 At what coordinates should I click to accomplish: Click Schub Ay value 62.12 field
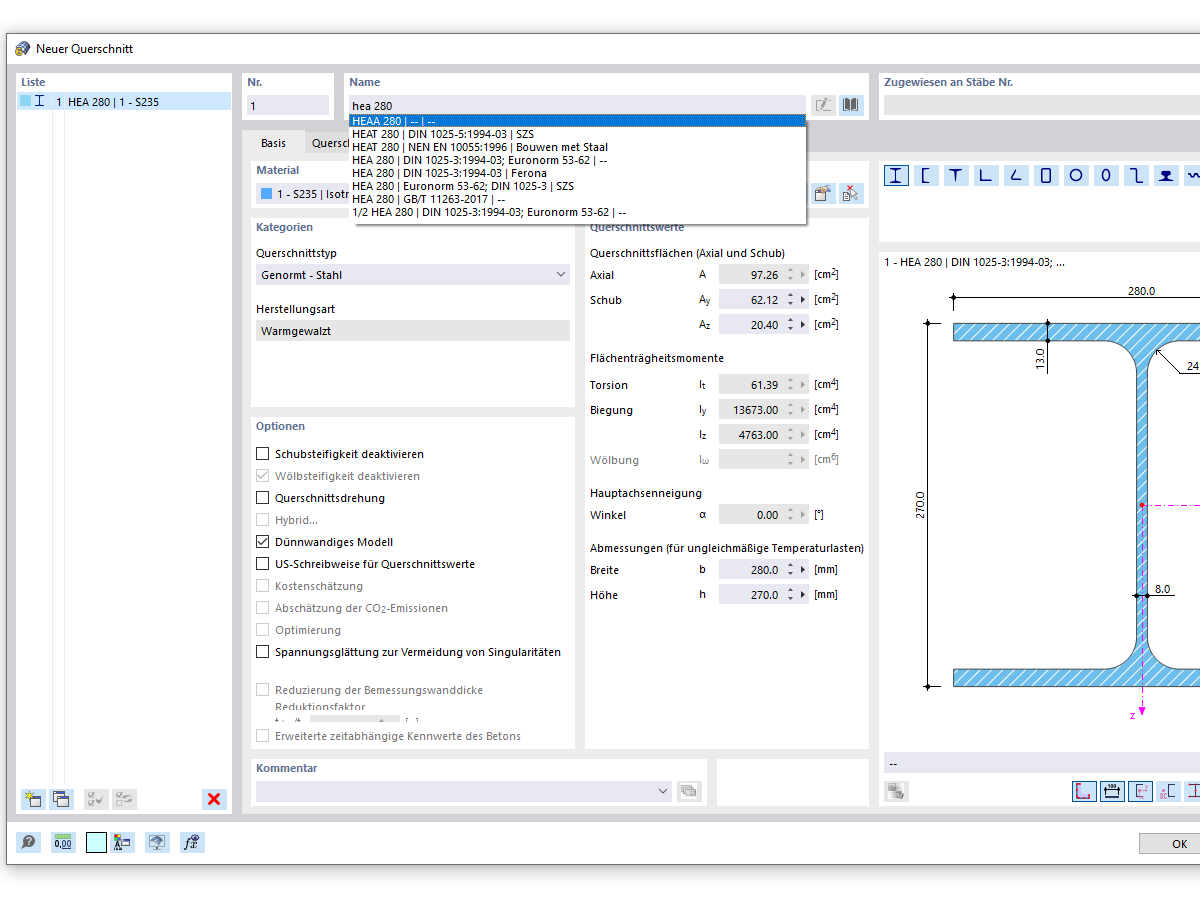[750, 300]
